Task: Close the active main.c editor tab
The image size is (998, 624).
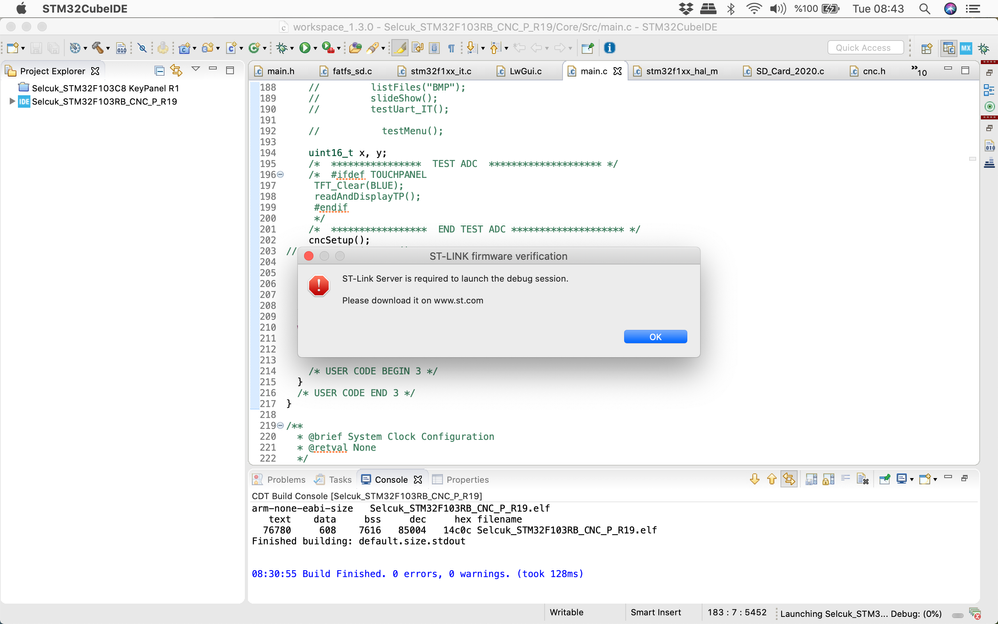Action: click(x=617, y=71)
